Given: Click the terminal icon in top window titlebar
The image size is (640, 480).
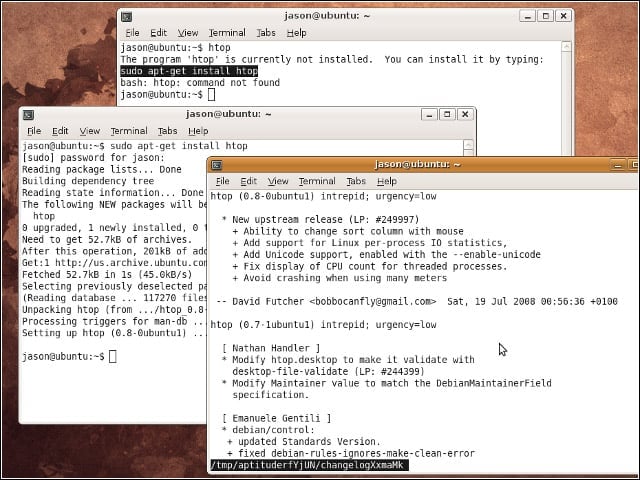Looking at the screenshot, I should pos(127,17).
